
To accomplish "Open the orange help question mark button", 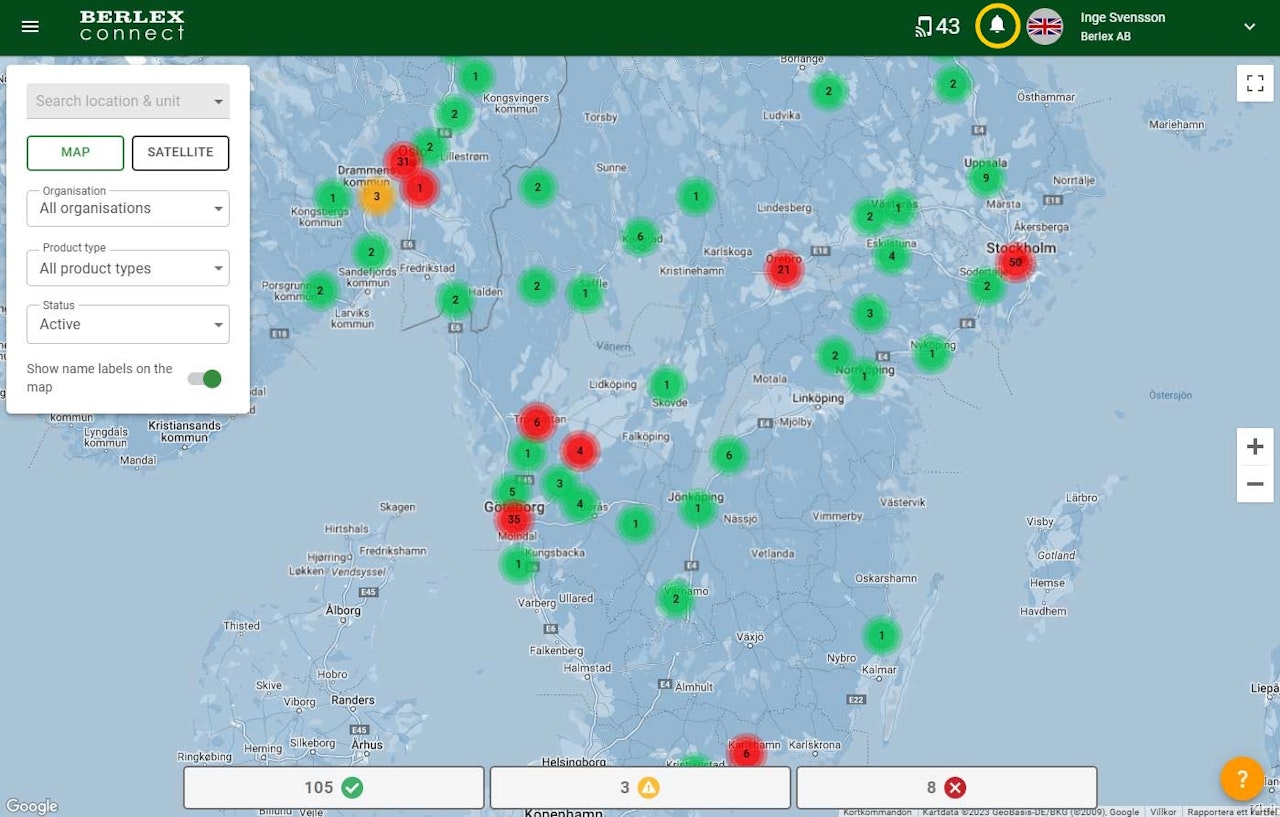I will point(1242,778).
